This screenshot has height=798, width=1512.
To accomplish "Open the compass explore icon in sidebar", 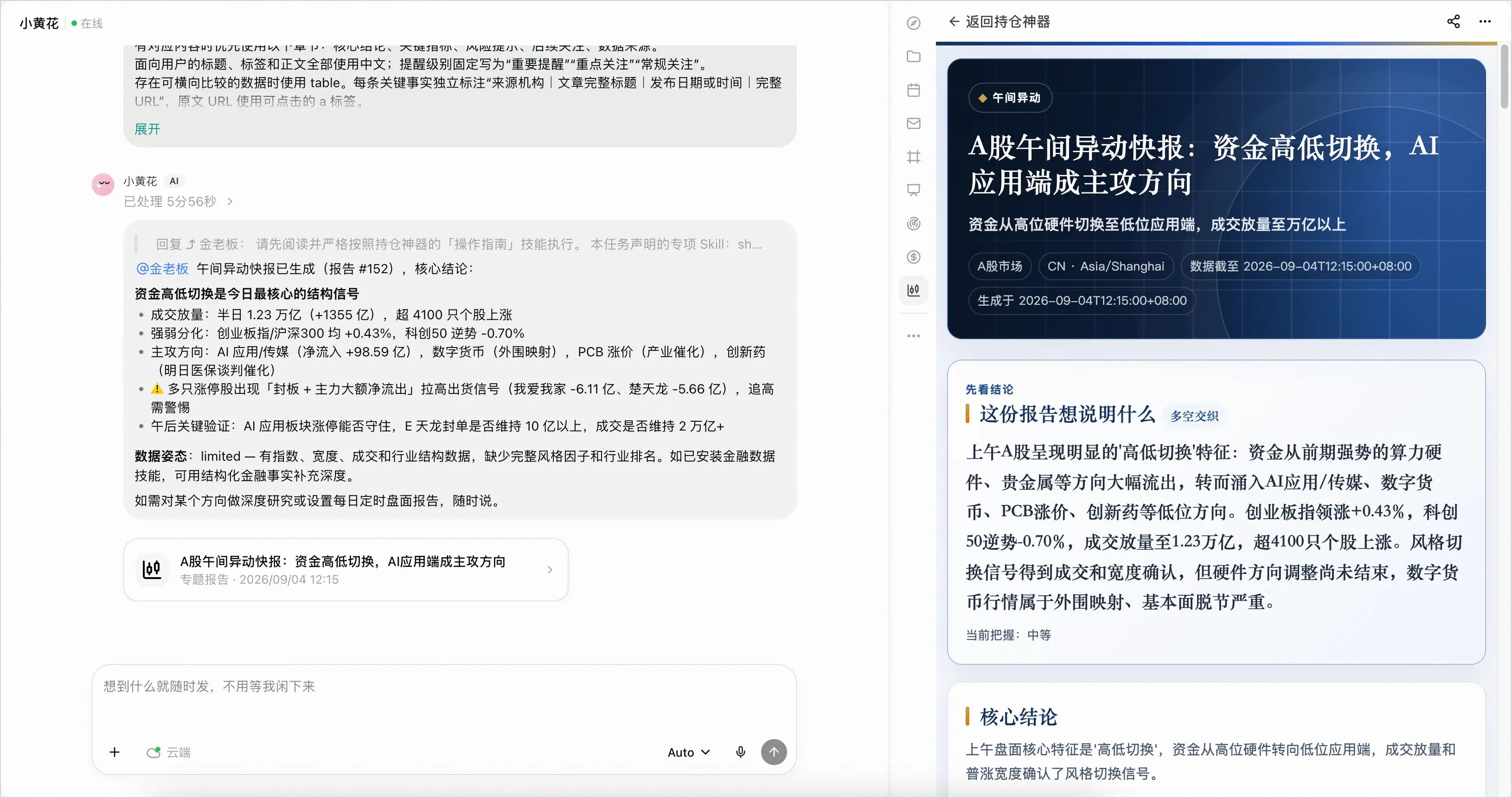I will pyautogui.click(x=913, y=23).
